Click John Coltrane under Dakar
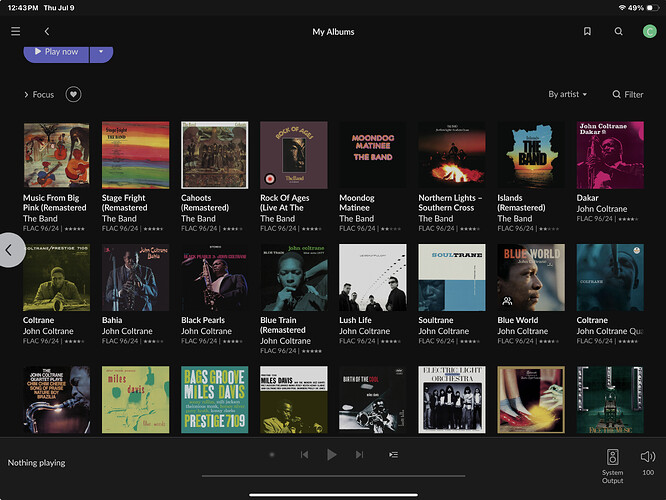This screenshot has height=500, width=666. click(x=601, y=209)
